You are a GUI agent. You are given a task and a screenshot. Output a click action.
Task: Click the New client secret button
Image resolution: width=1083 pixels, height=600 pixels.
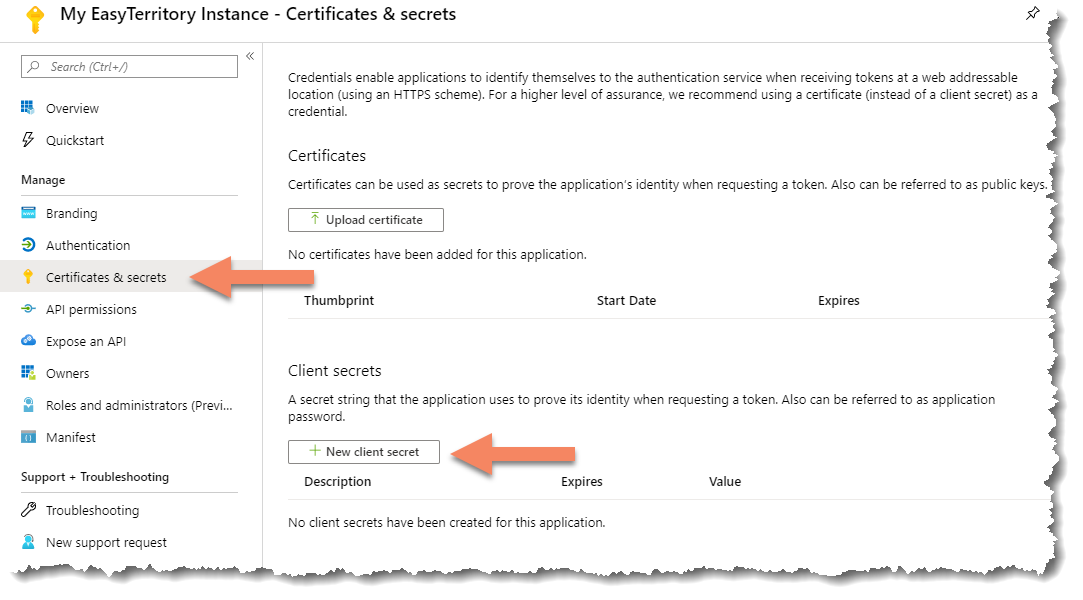(364, 452)
